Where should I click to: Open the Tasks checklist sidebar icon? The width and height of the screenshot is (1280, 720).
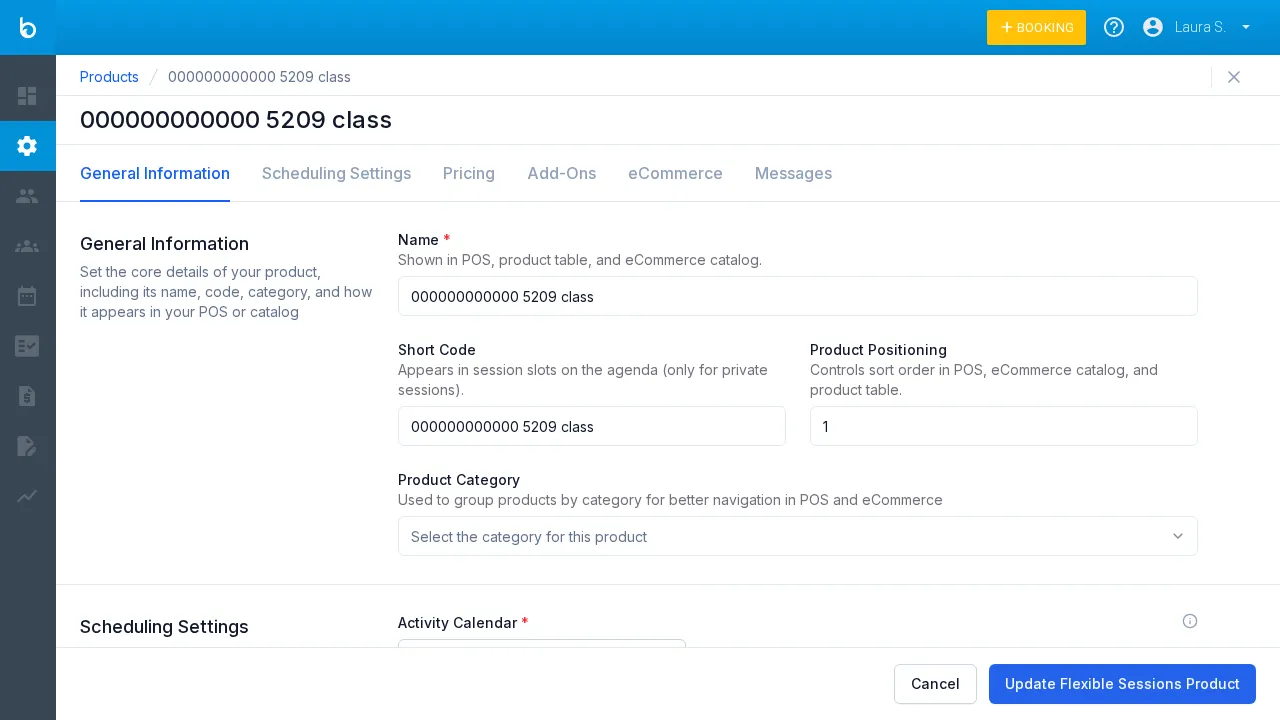coord(28,346)
